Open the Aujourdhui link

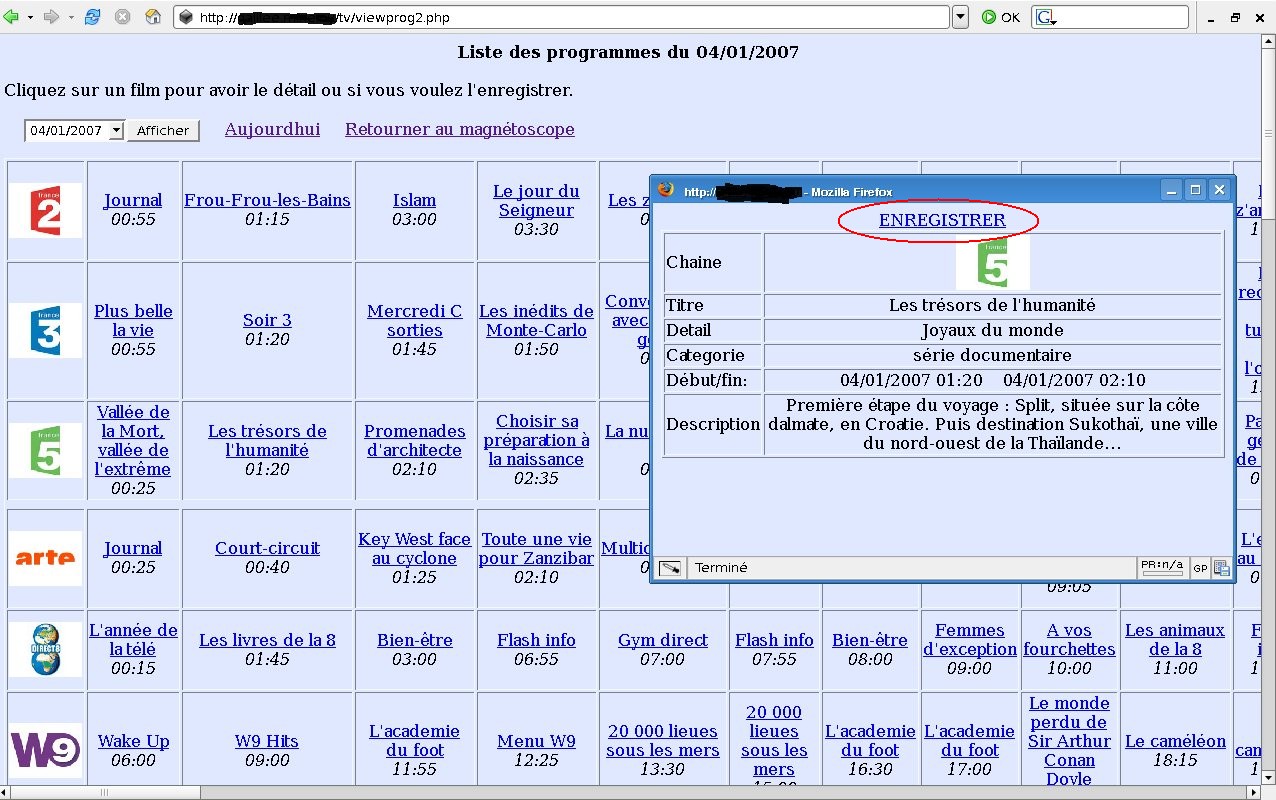coord(272,129)
